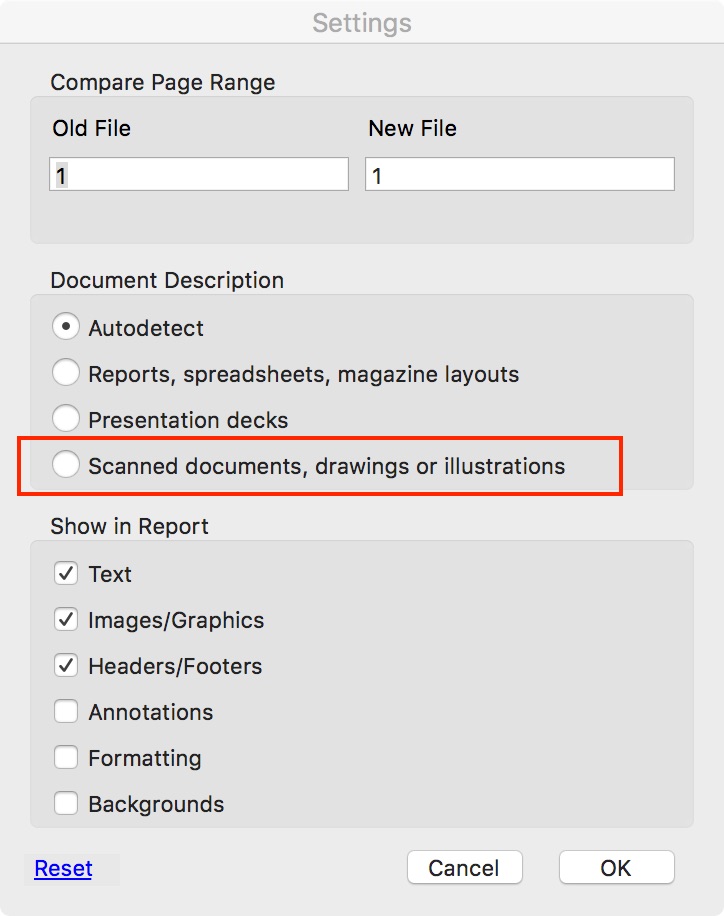Screen dimensions: 724x916
Task: Disable Images/Graphics in report
Action: tap(66, 620)
